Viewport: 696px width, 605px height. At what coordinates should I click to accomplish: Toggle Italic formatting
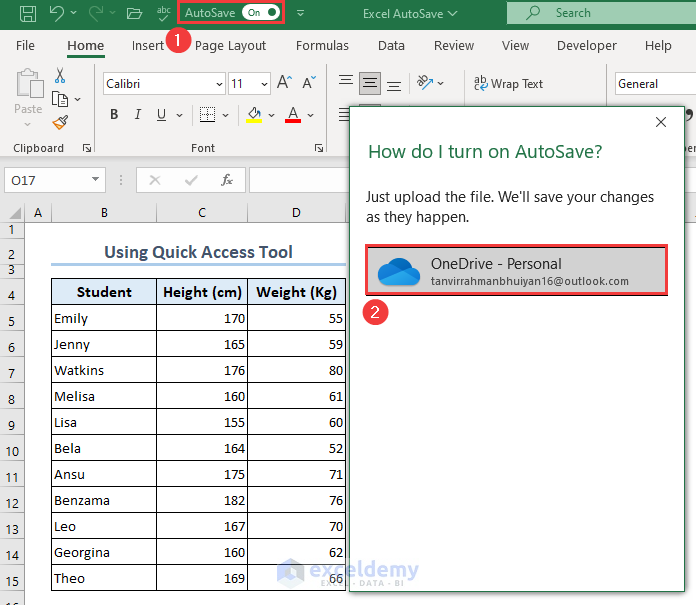(x=140, y=115)
